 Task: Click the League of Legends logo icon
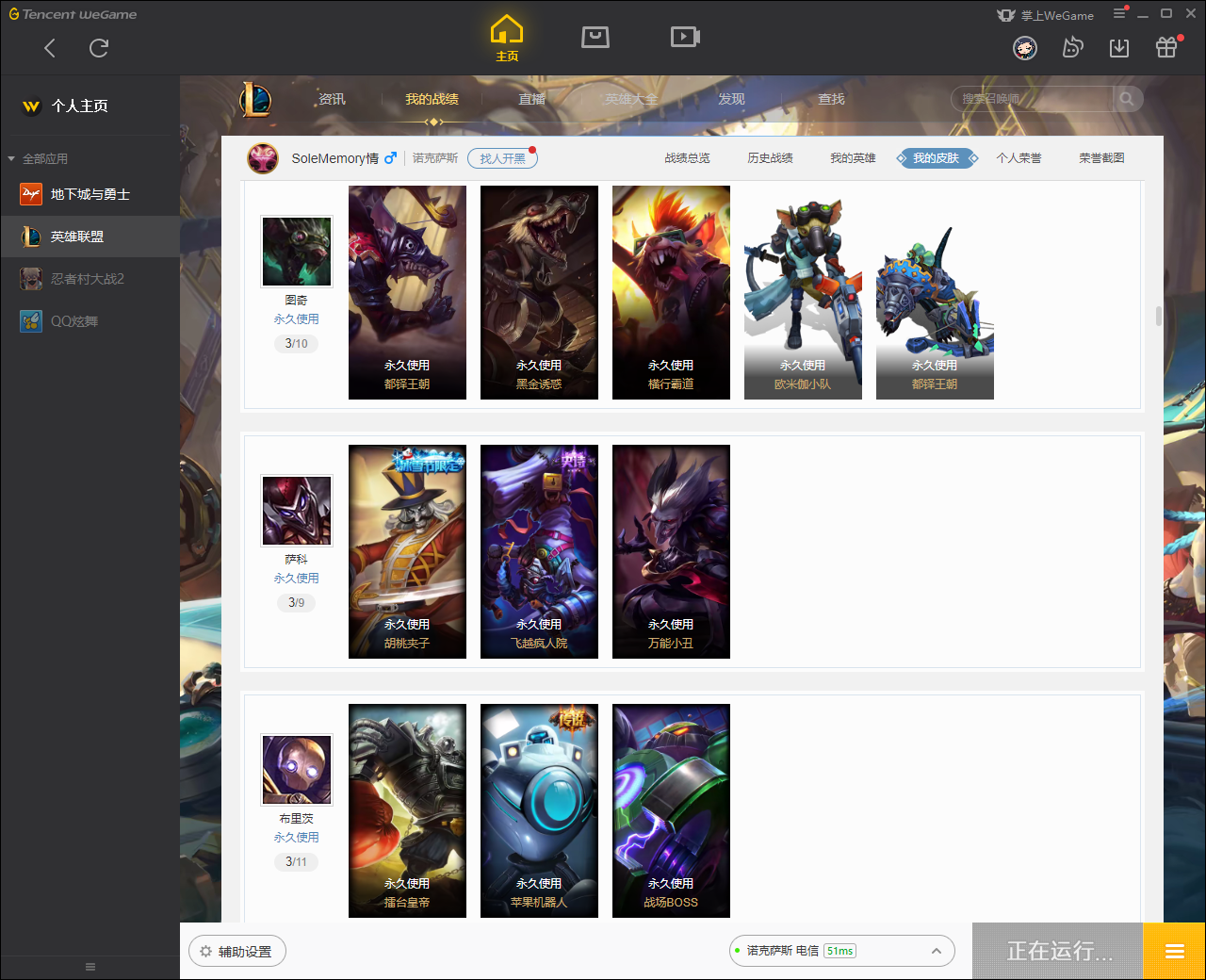coord(255,99)
